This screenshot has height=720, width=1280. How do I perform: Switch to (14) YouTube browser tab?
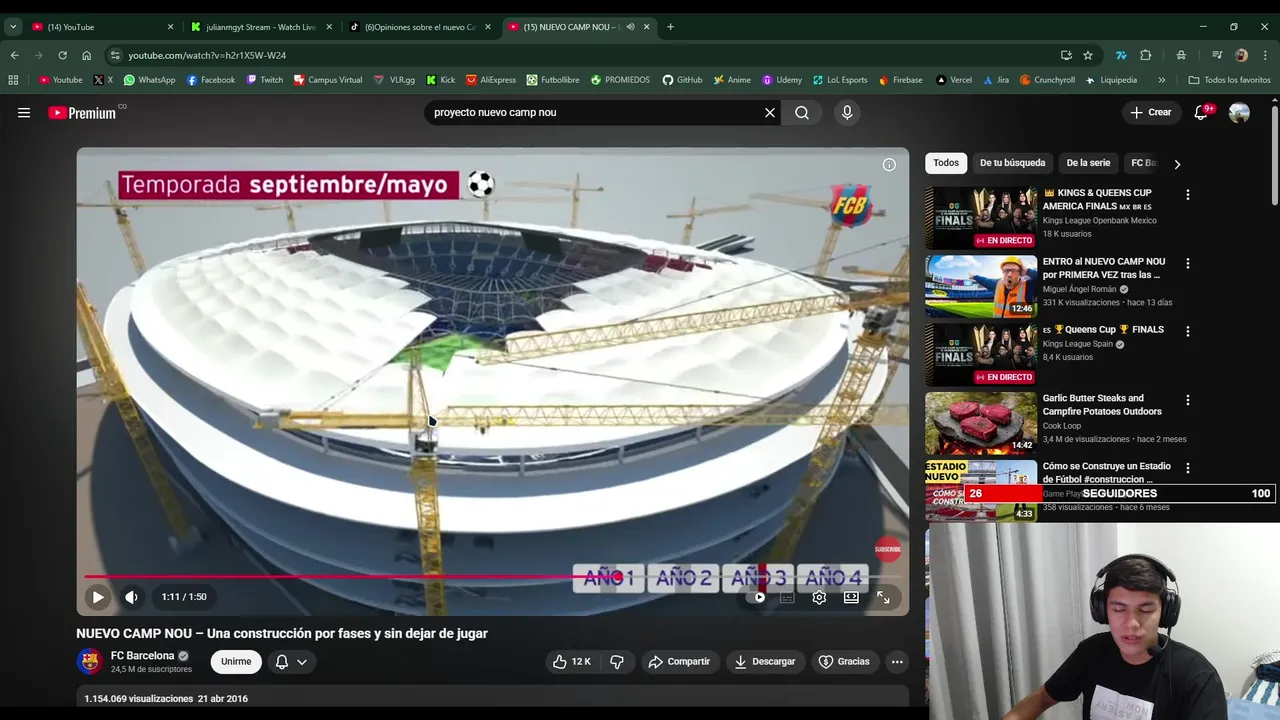tap(100, 27)
